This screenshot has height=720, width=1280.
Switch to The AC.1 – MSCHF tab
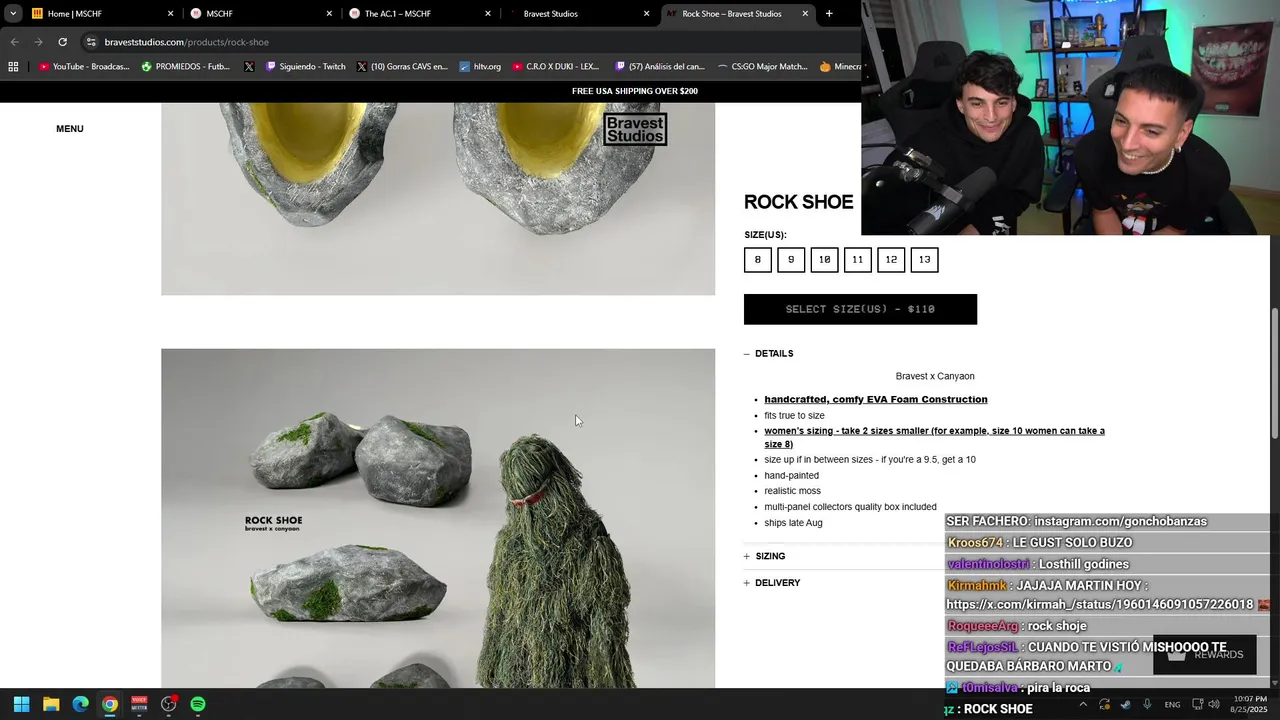421,14
